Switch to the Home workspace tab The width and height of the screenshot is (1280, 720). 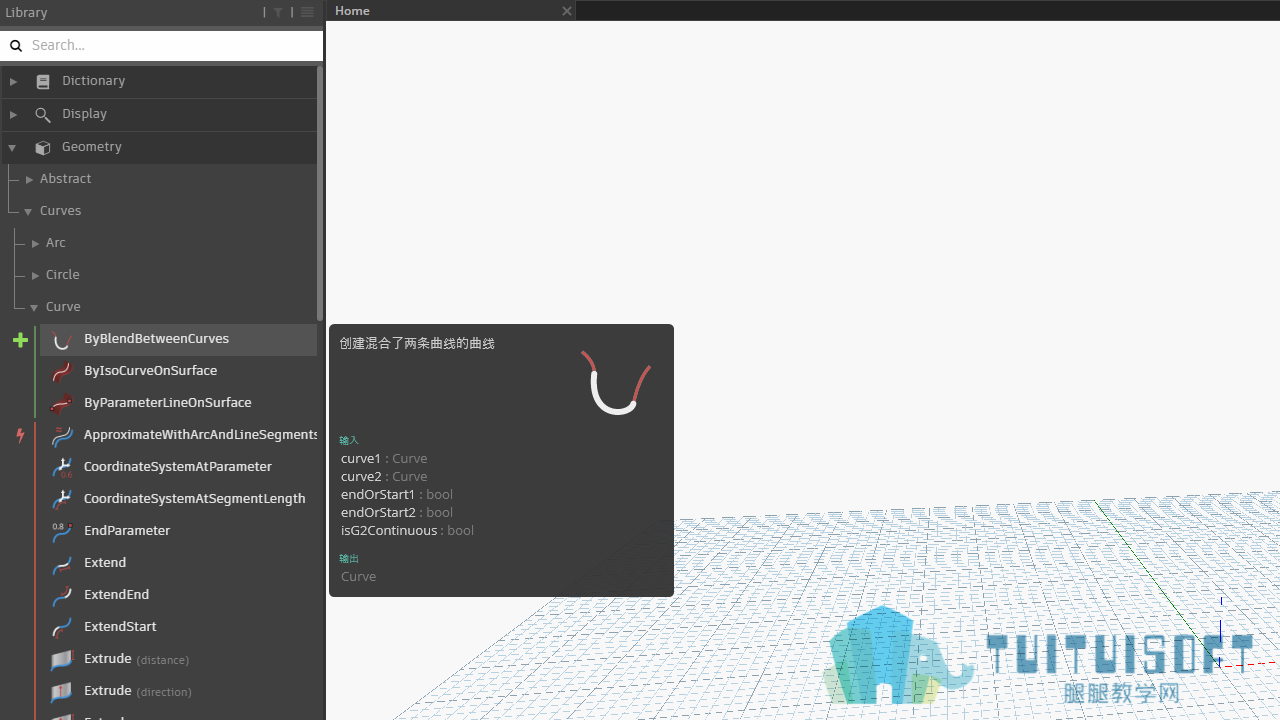(451, 11)
